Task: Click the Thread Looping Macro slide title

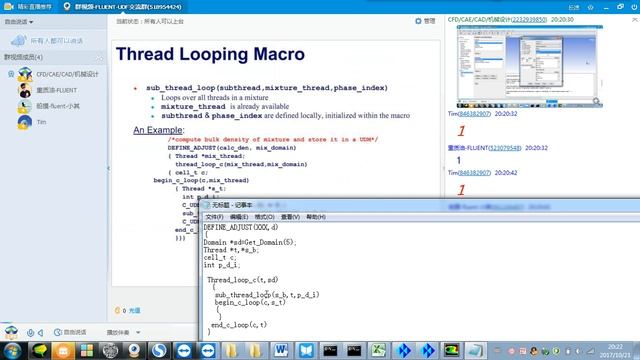Action: point(210,54)
